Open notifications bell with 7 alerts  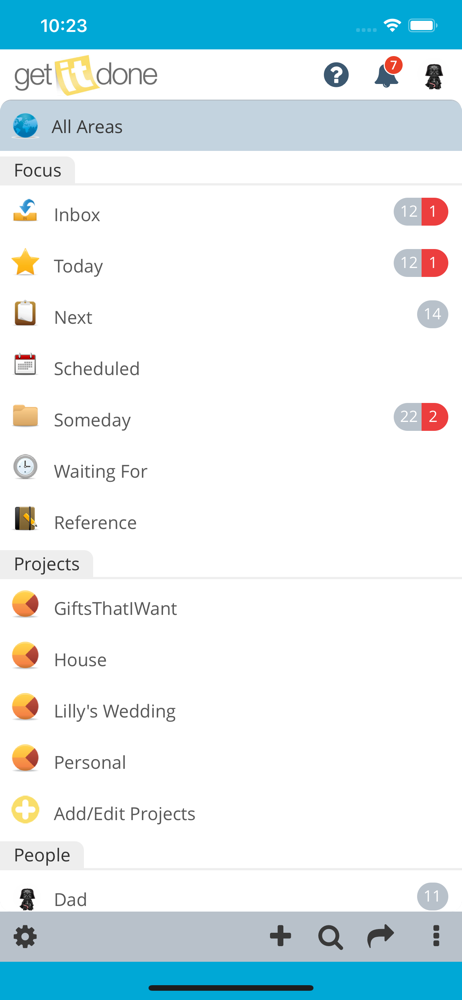click(x=387, y=74)
